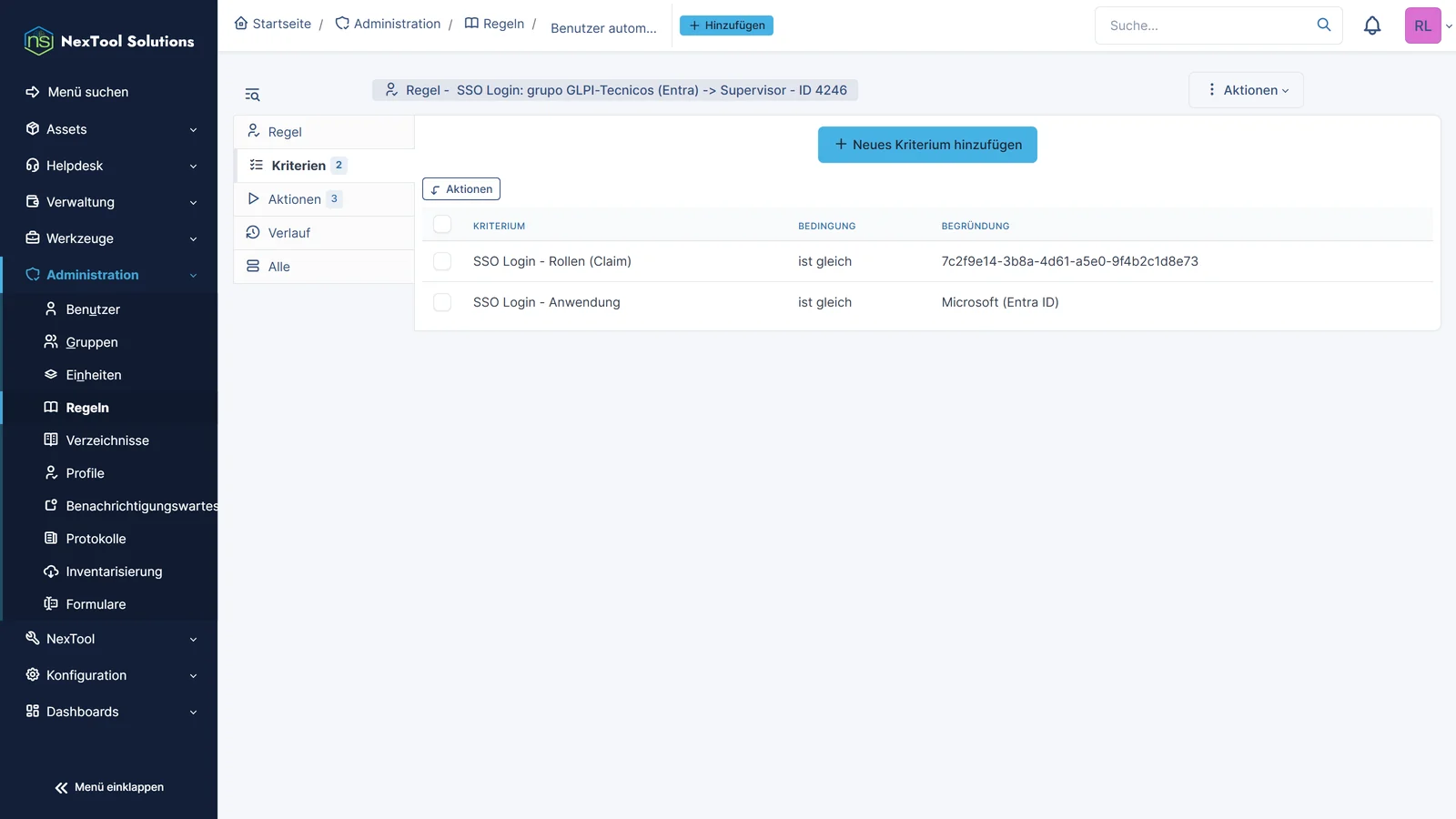Viewport: 1456px width, 819px height.
Task: Expand the Verwaltung menu
Action: (x=109, y=202)
